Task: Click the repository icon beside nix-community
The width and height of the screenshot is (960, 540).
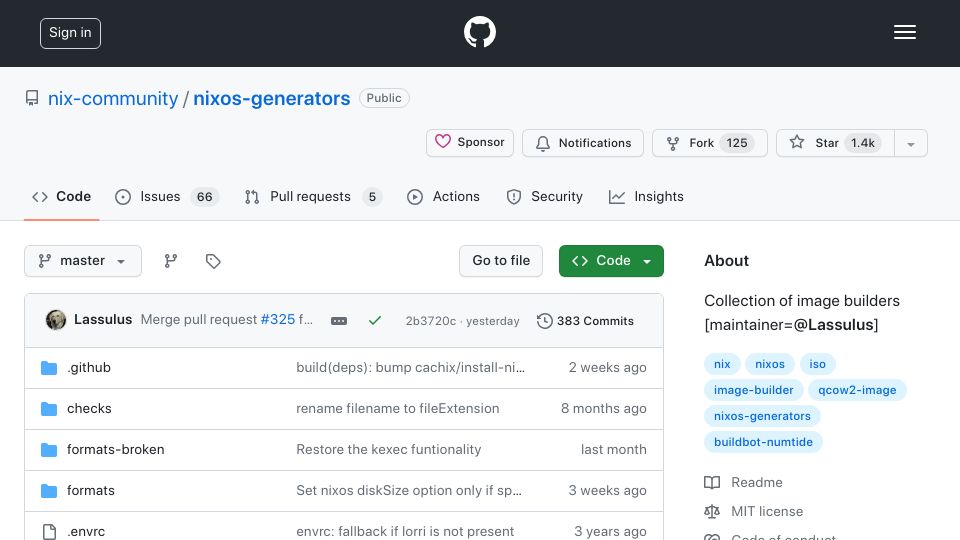Action: tap(32, 99)
